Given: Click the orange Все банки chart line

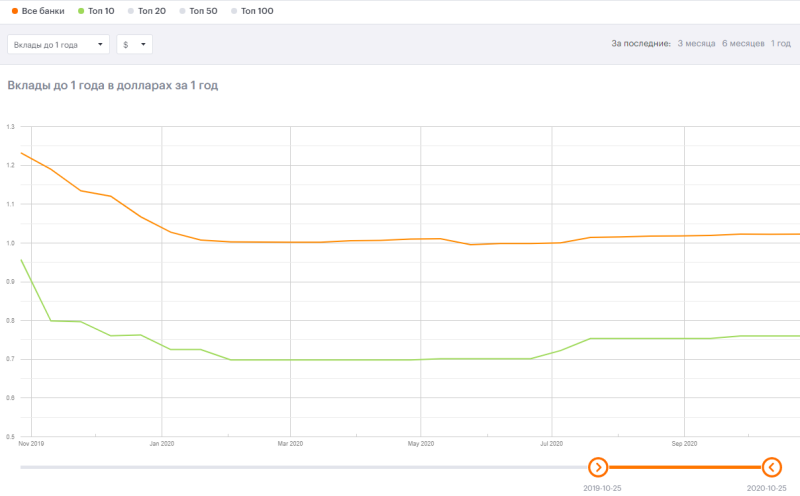Looking at the screenshot, I should tap(320, 242).
